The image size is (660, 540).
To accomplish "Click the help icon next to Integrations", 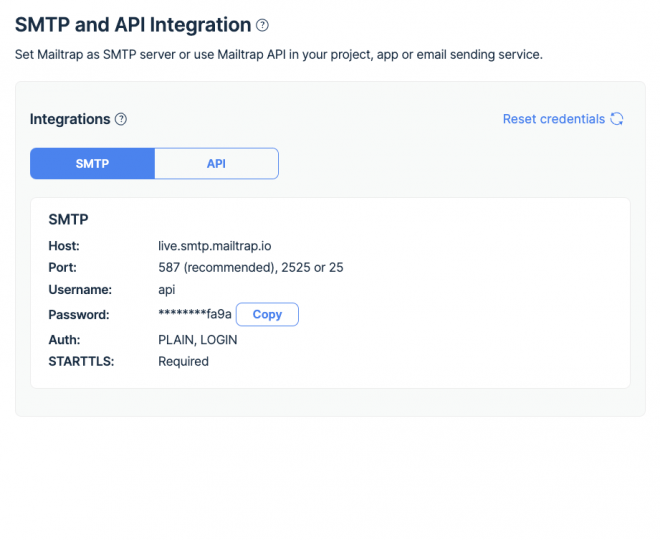I will [x=121, y=119].
